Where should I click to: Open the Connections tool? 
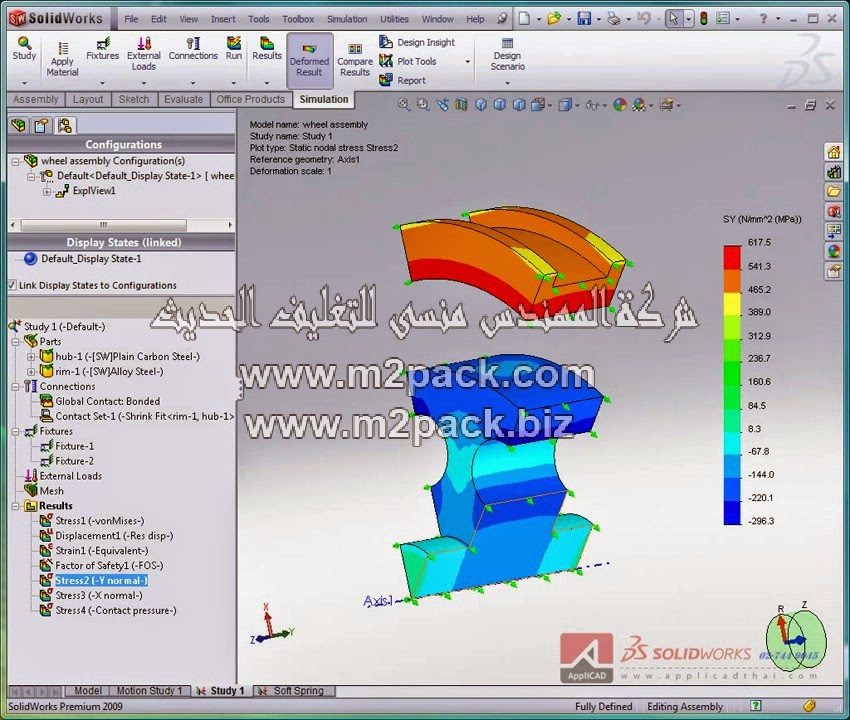[x=193, y=49]
